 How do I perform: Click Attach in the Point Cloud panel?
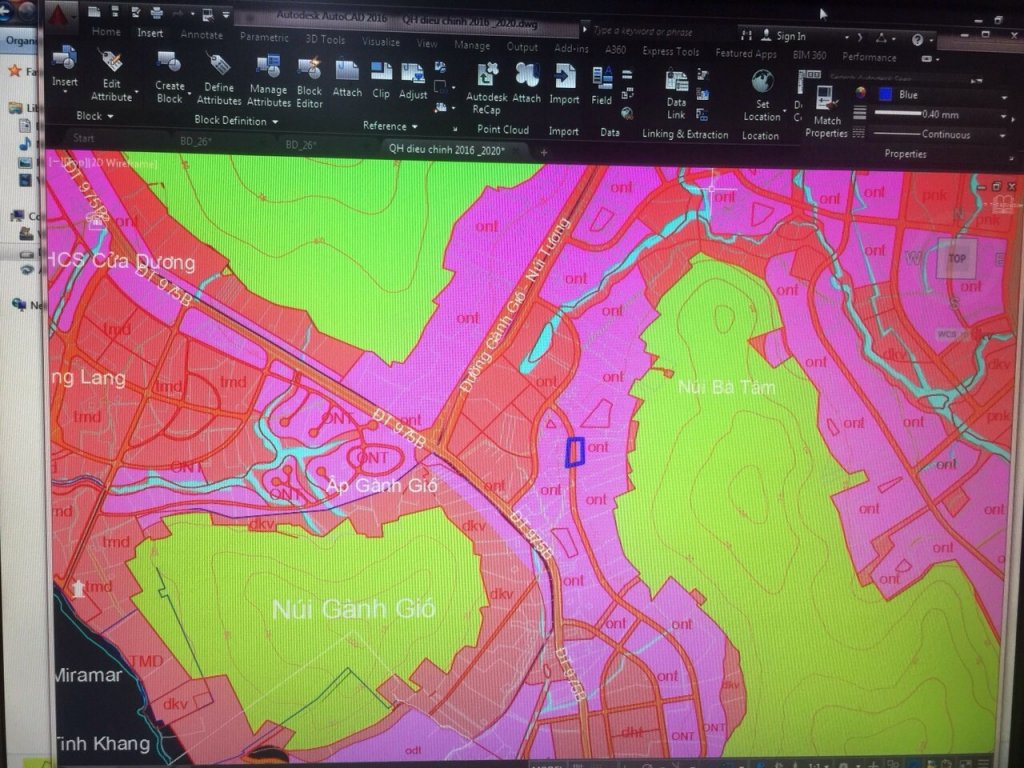[526, 76]
